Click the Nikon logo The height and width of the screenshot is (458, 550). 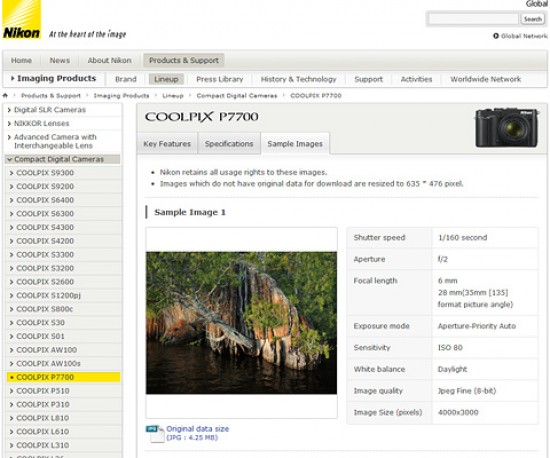(x=21, y=19)
